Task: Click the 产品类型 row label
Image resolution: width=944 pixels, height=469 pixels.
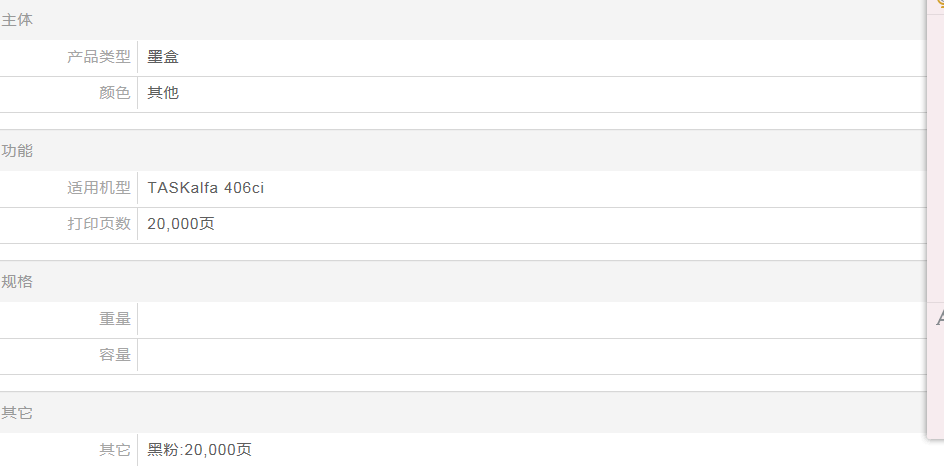Action: tap(99, 58)
